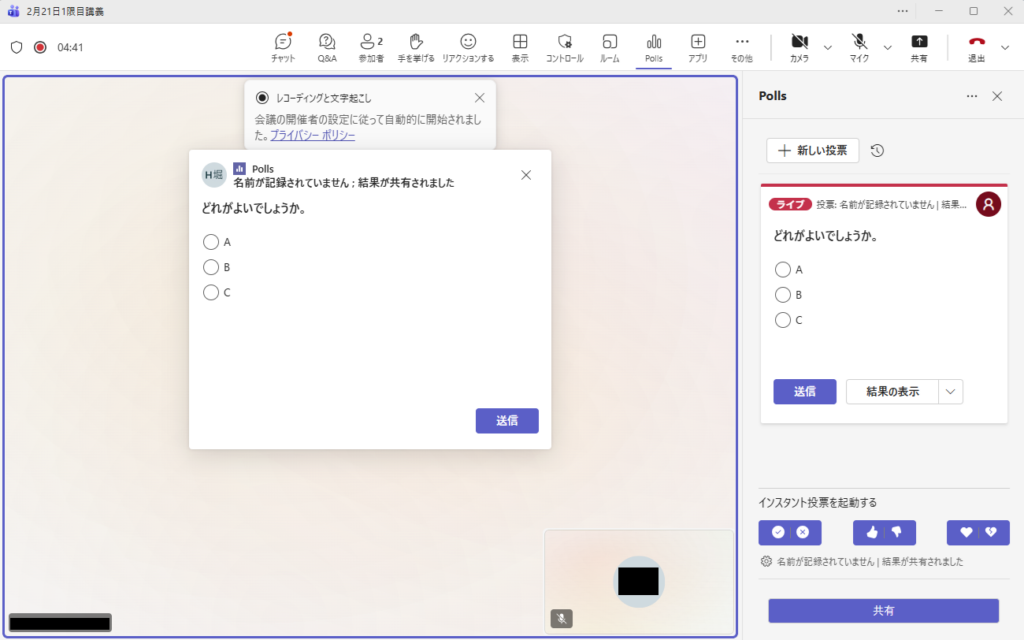Select option A in the popup poll
The image size is (1024, 640).
211,242
